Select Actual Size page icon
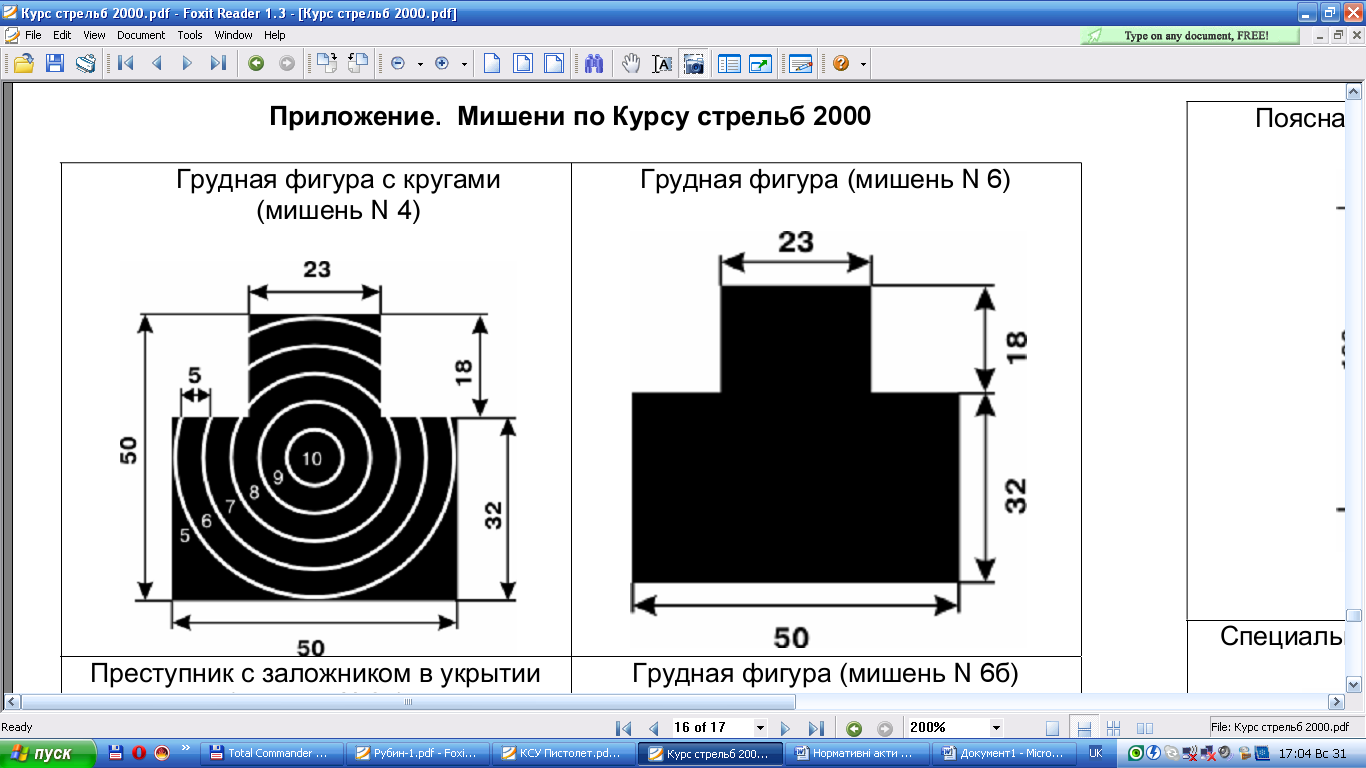The image size is (1366, 768). click(492, 63)
